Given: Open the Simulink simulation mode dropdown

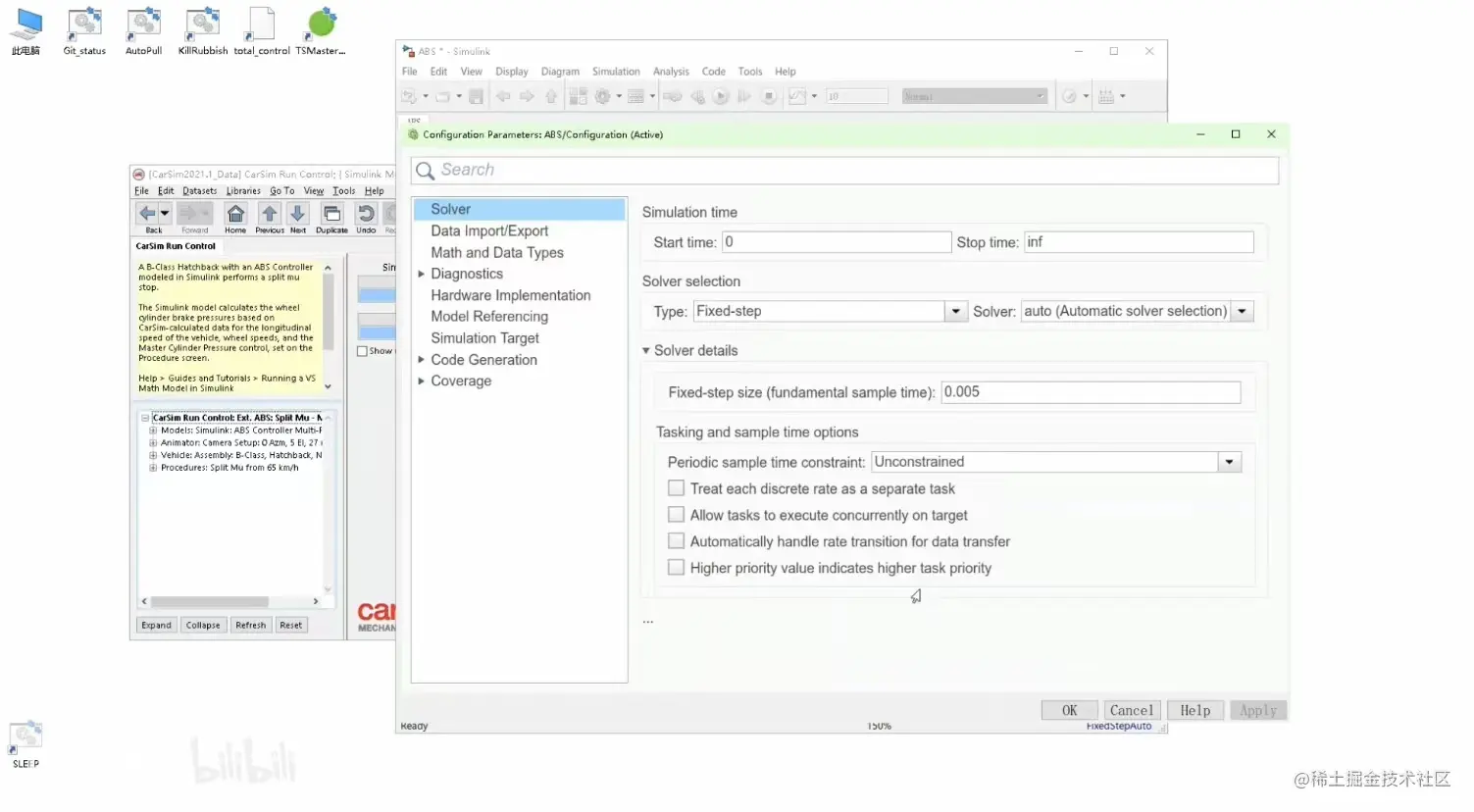Looking at the screenshot, I should click(x=974, y=96).
